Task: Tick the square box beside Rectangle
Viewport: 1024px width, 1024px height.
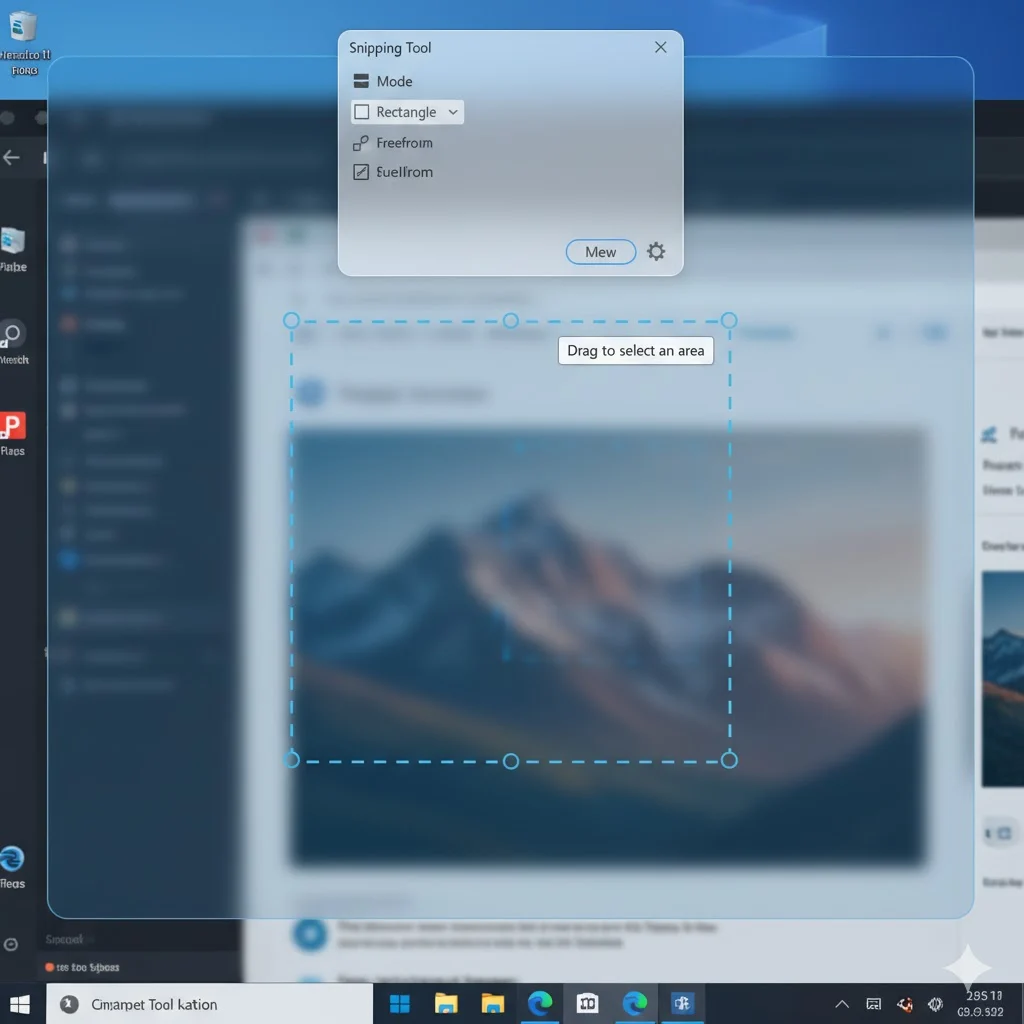Action: coord(362,112)
